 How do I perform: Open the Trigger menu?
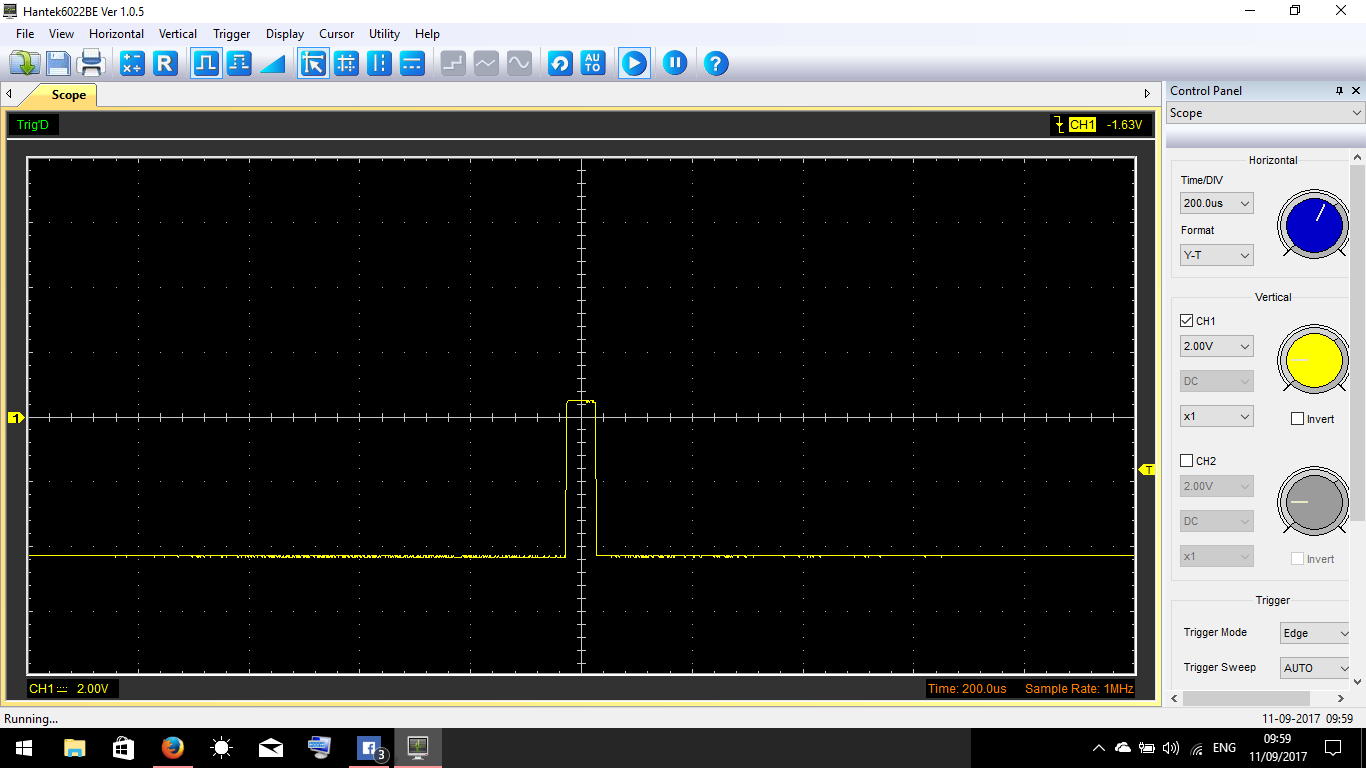(x=231, y=34)
